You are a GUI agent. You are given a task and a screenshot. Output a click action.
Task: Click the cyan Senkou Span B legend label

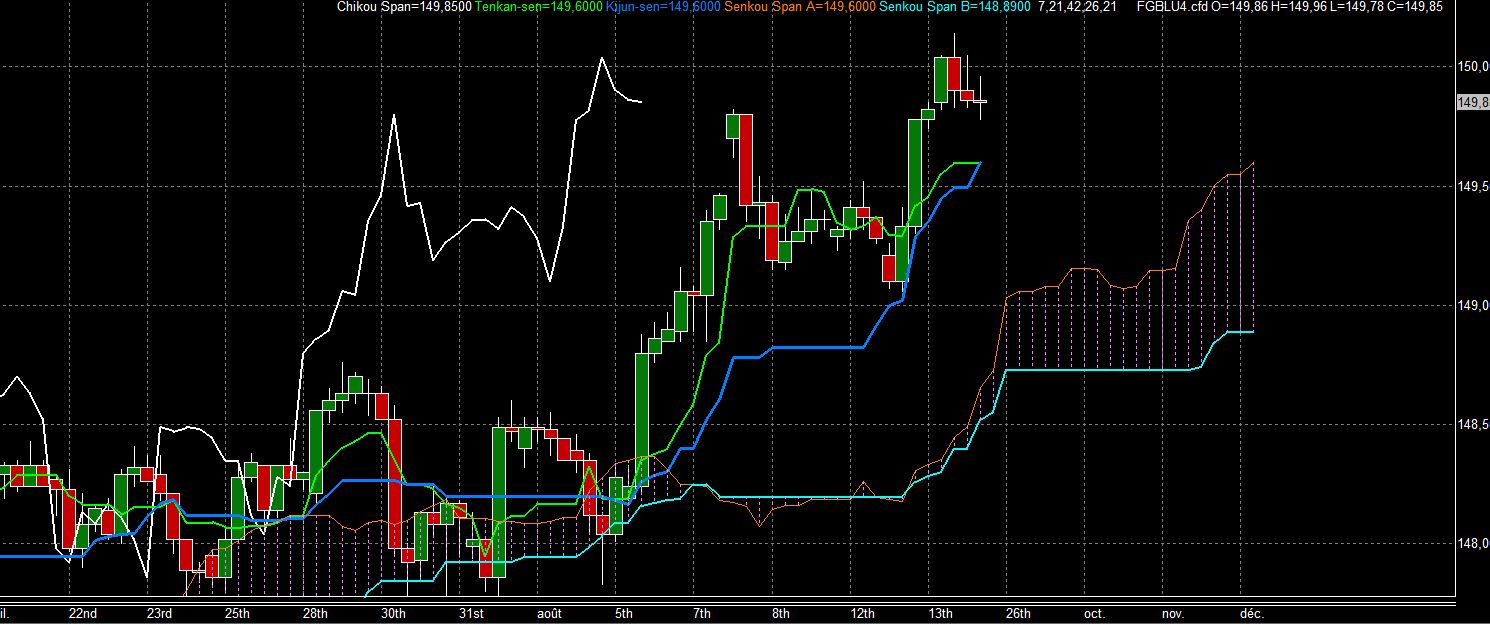(954, 7)
